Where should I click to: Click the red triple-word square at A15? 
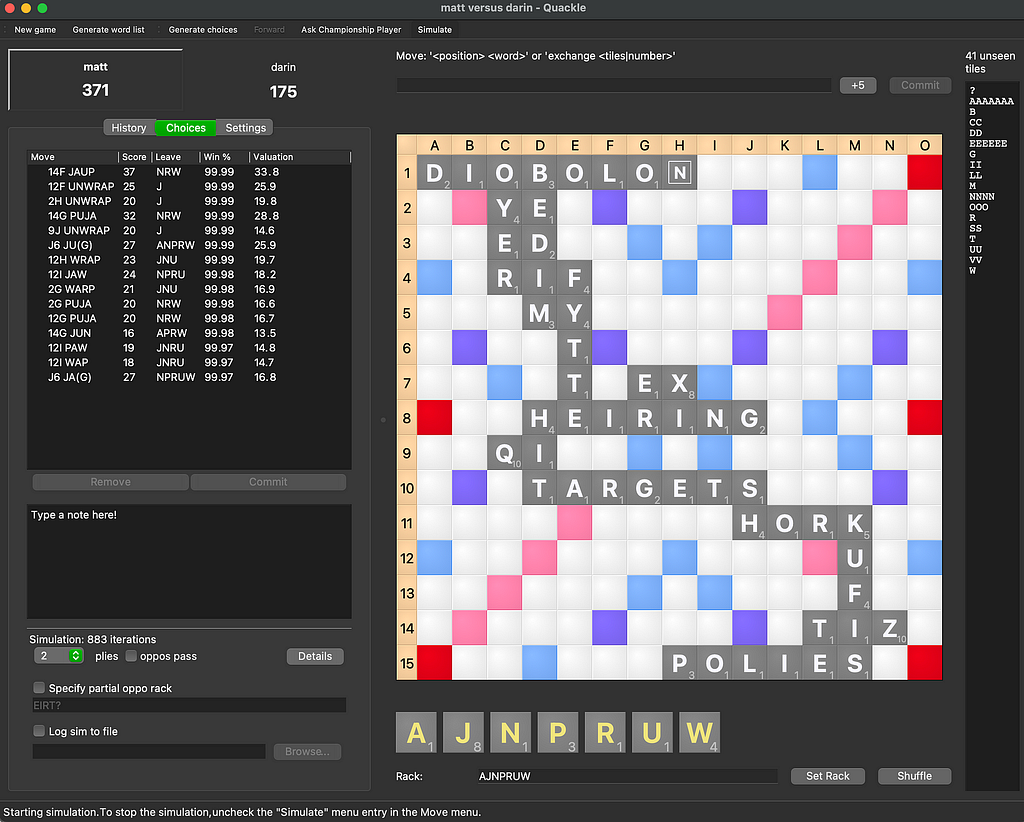434,663
